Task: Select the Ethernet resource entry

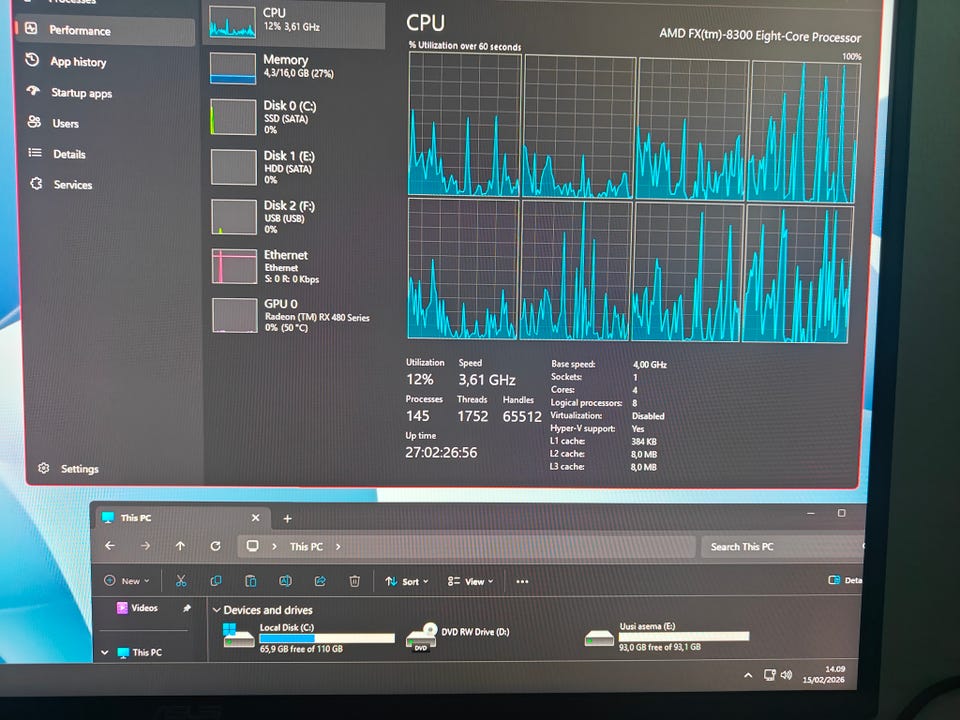Action: point(295,266)
